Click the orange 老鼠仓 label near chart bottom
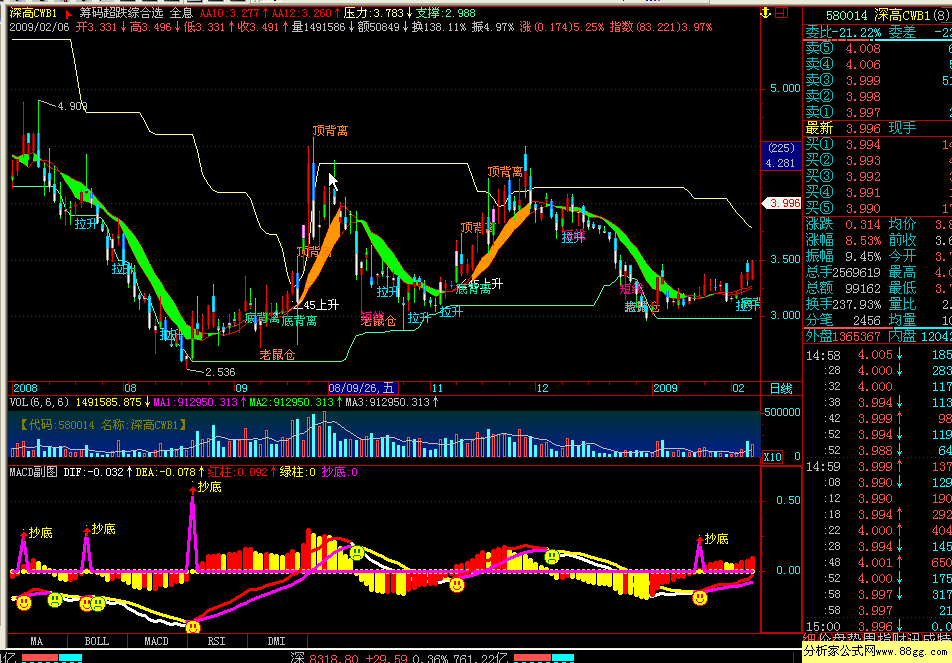 [277, 355]
